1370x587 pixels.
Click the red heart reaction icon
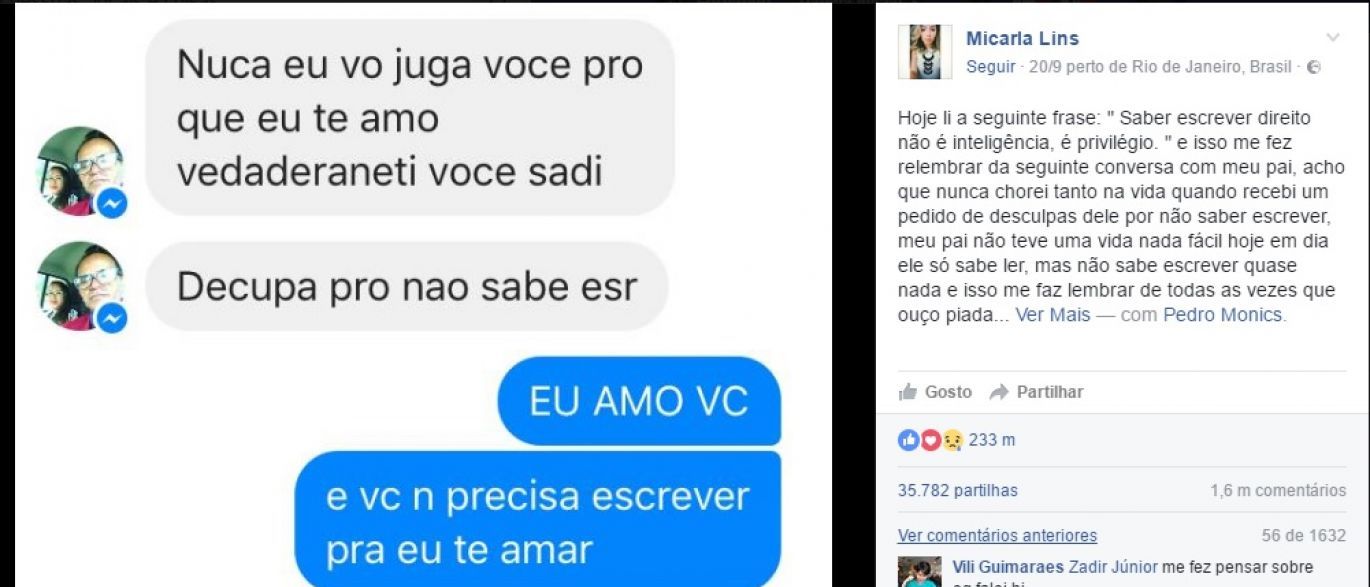930,440
